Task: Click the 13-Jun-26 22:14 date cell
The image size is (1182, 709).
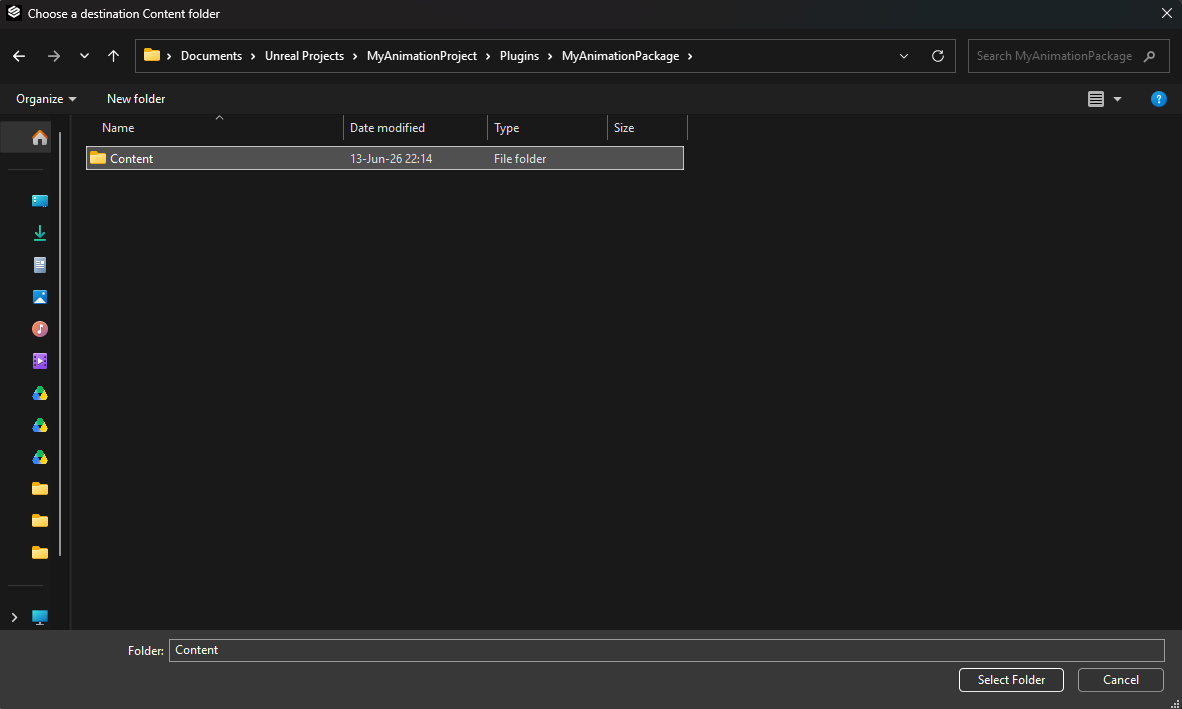Action: (x=391, y=158)
